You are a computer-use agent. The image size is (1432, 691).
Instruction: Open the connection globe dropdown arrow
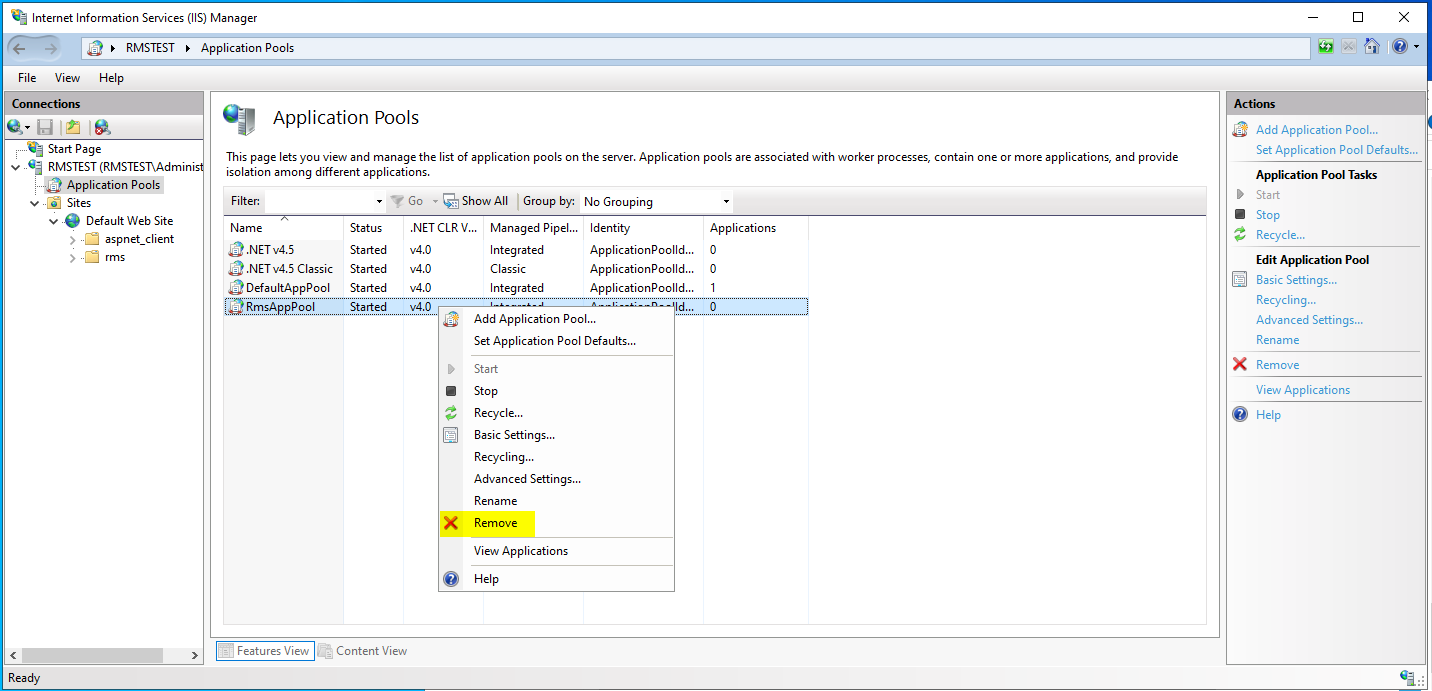27,128
